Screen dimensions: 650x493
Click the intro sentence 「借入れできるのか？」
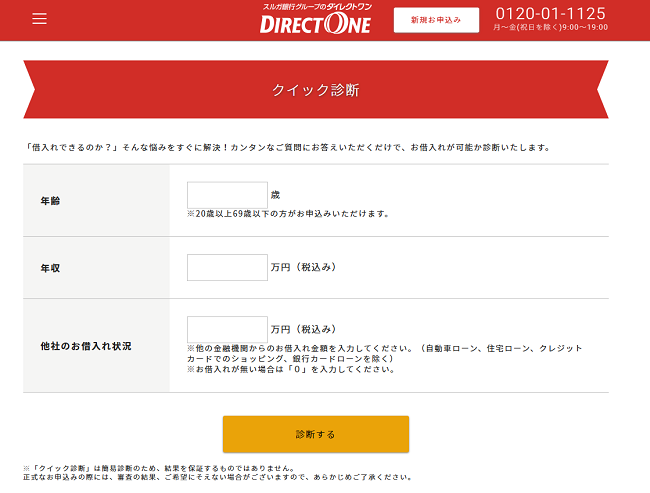click(x=287, y=147)
